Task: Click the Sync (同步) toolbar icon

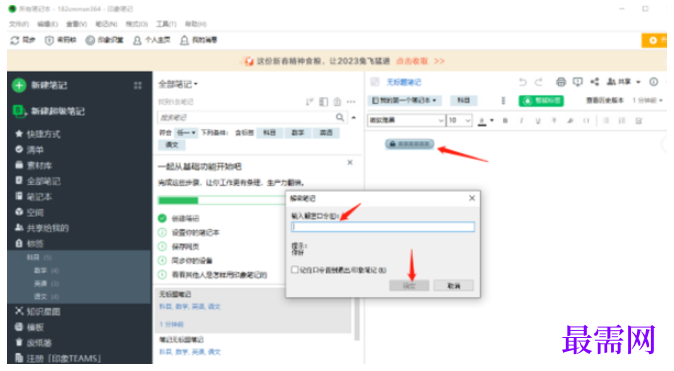Action: click(23, 40)
